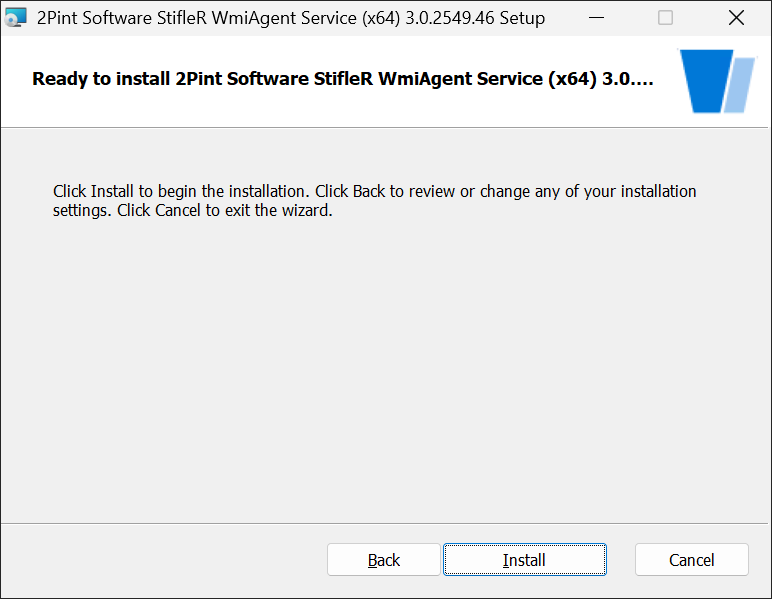This screenshot has height=599, width=772.
Task: Click the 2Pint Software blue logo
Action: 718,81
